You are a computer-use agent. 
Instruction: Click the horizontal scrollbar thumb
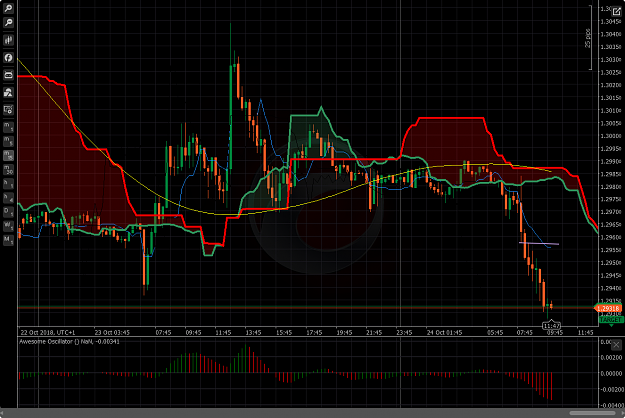point(593,413)
